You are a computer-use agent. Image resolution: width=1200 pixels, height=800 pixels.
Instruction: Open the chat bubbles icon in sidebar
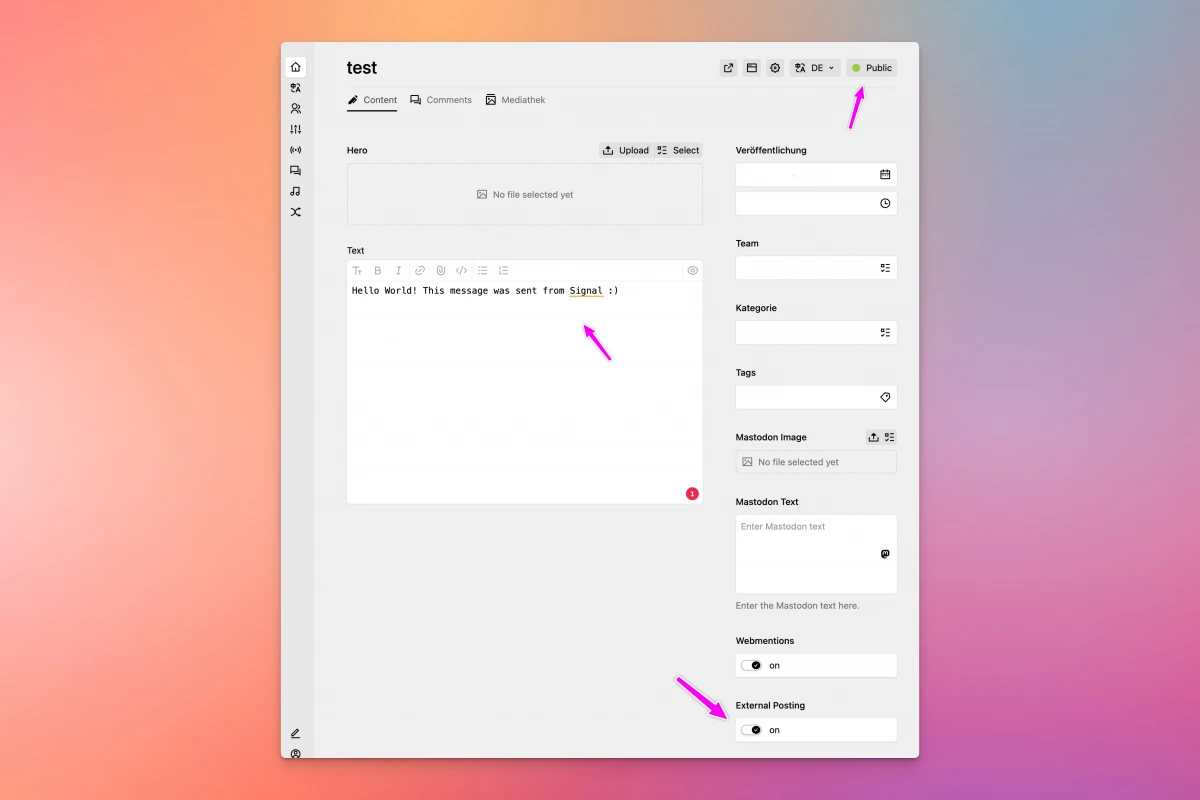pos(295,171)
